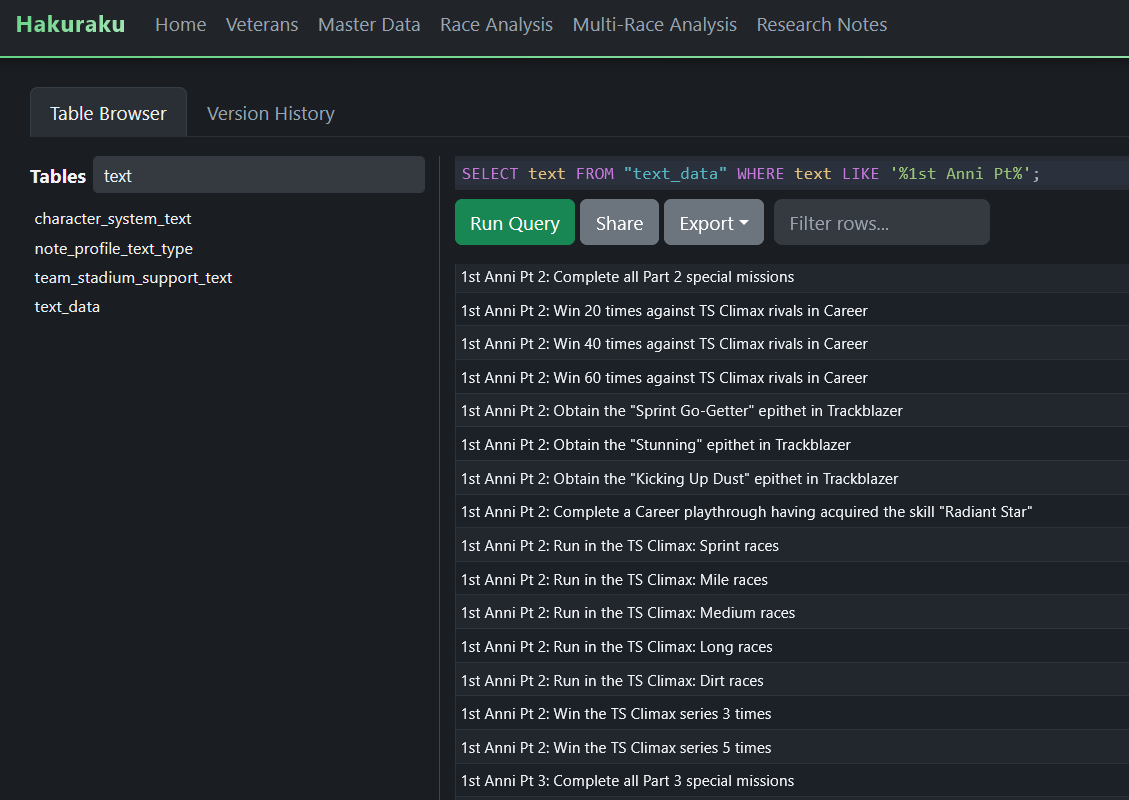Select row 'Run in the TS Climax: Medium races'
Viewport: 1129px width, 800px height.
click(792, 612)
